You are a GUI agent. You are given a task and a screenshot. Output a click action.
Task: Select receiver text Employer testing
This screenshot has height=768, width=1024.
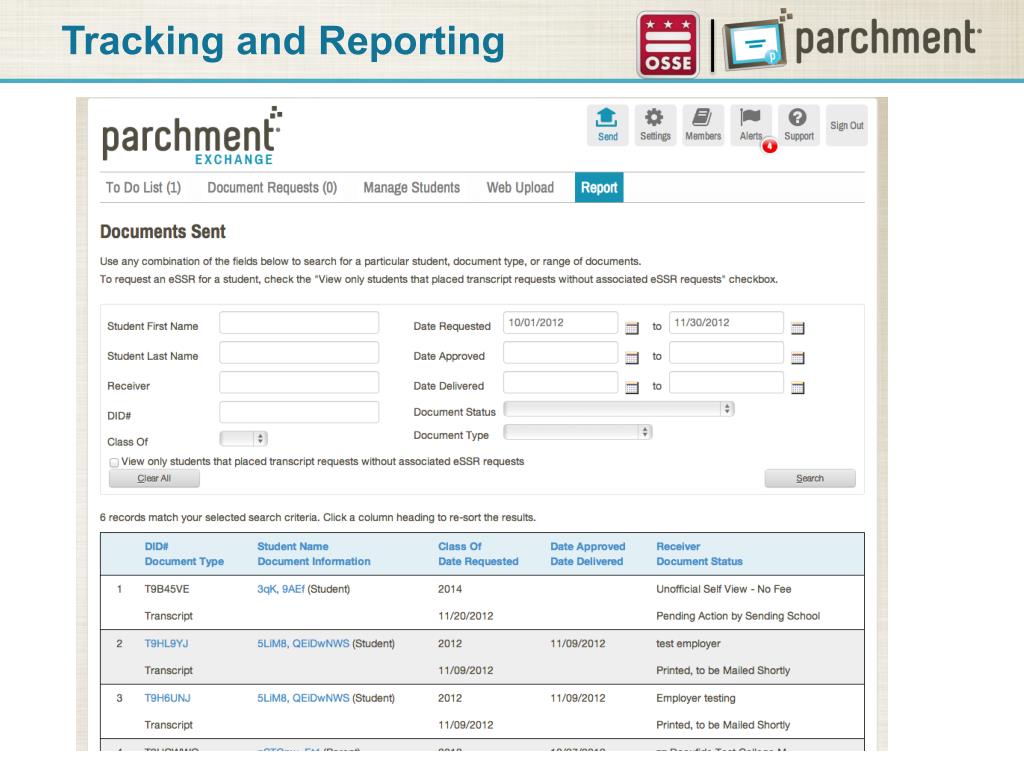click(696, 698)
